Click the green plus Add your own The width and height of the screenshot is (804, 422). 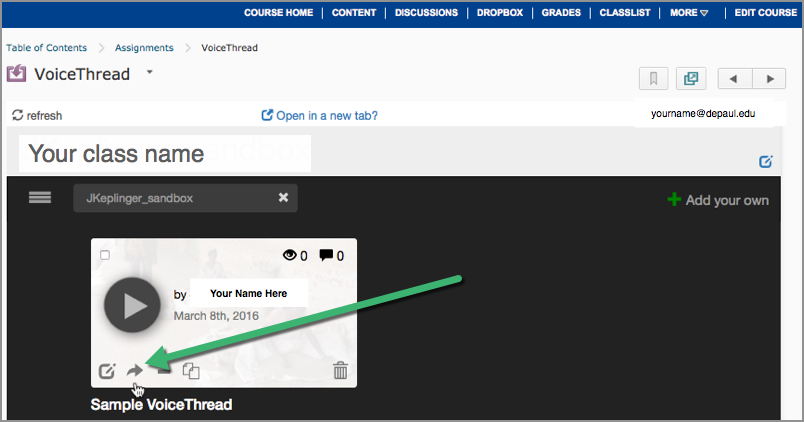click(718, 200)
